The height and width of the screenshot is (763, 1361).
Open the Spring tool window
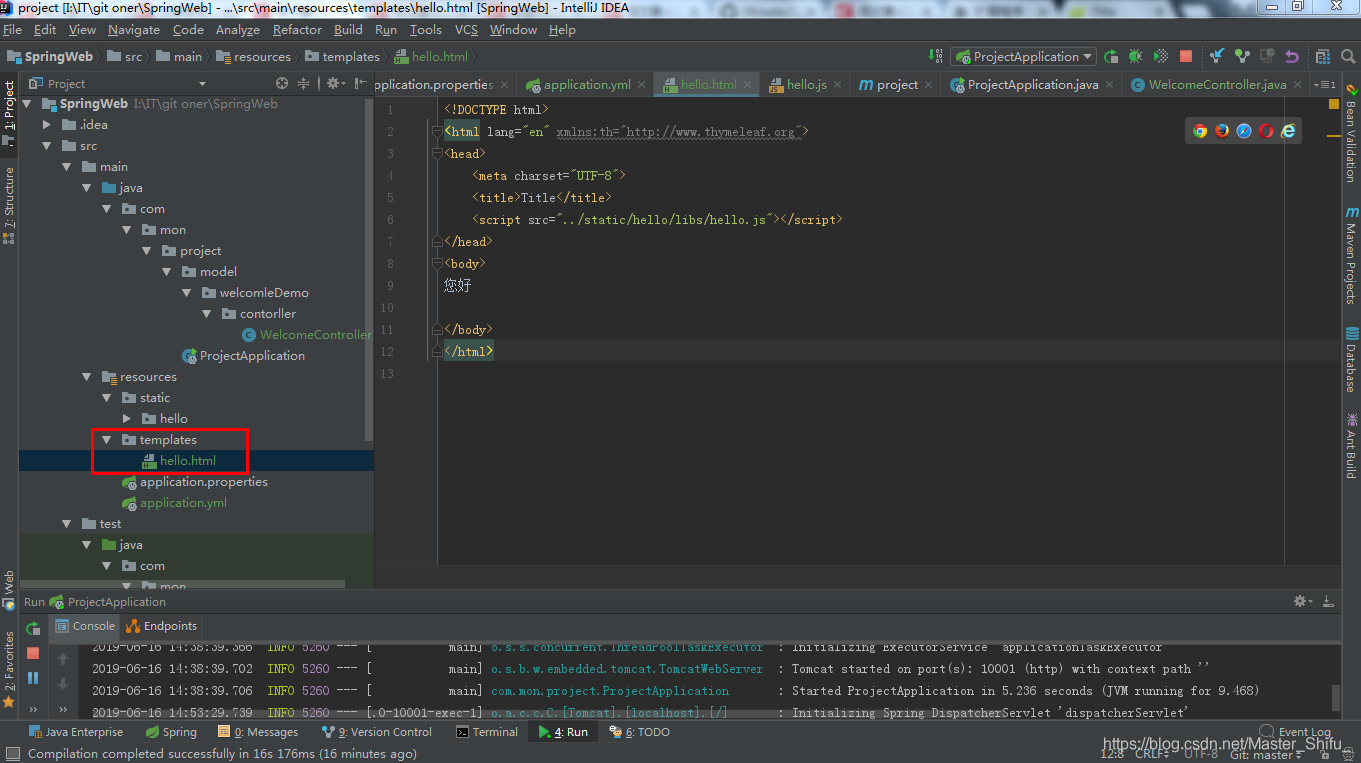click(171, 732)
